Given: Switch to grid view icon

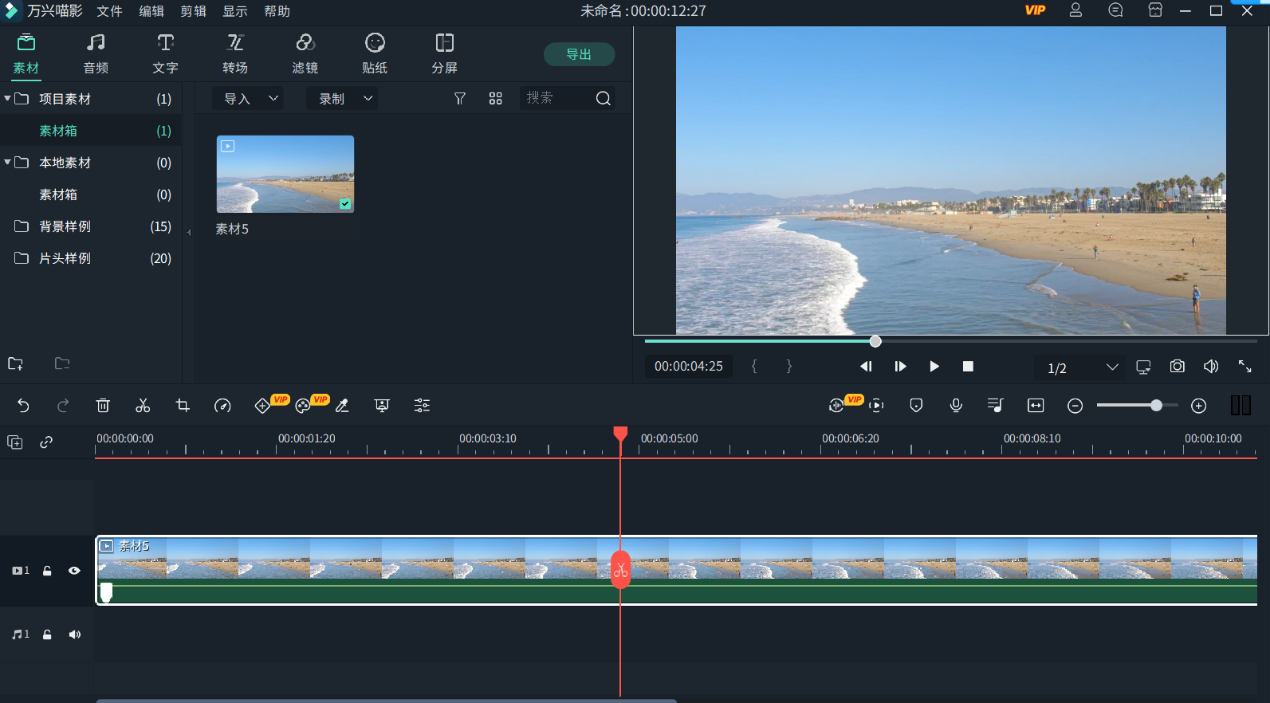Looking at the screenshot, I should pos(495,98).
